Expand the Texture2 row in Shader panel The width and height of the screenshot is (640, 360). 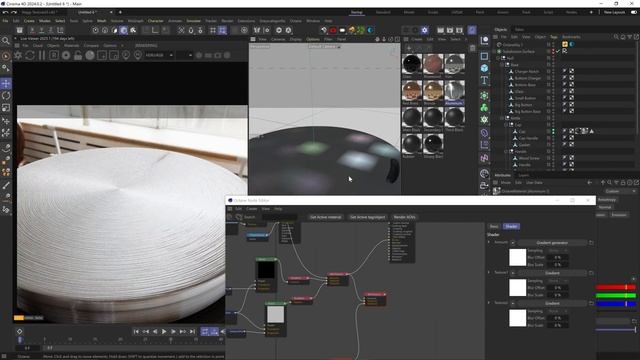(489, 303)
